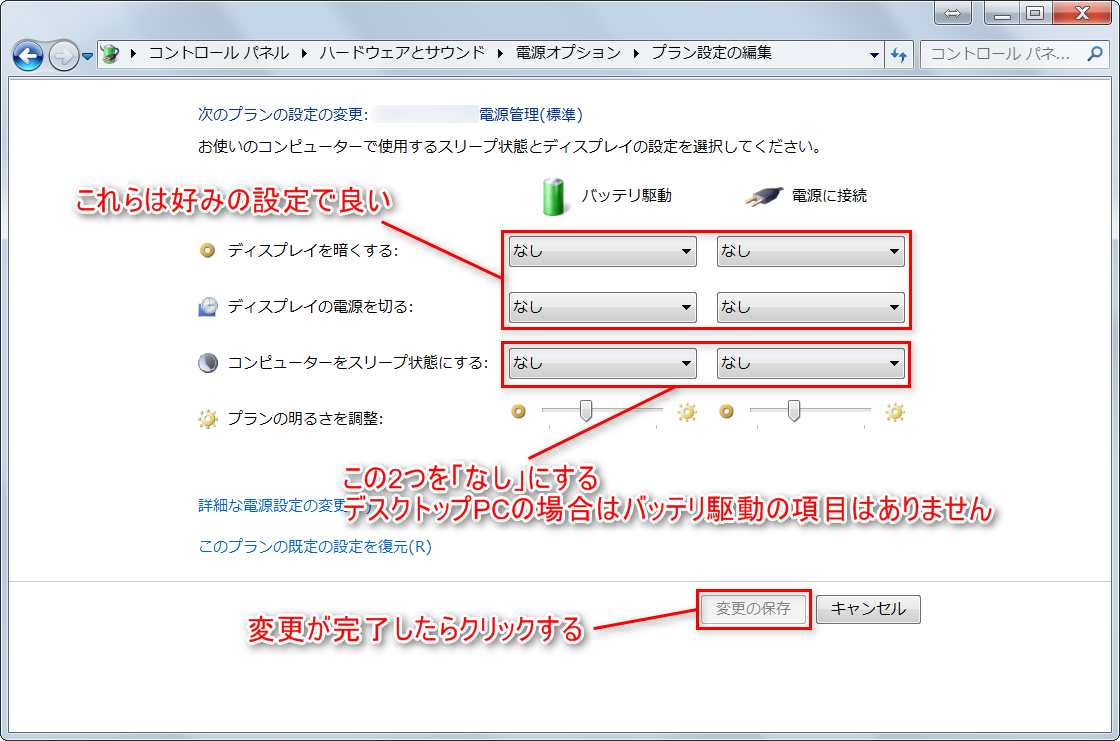Click the moon sleep icon

pos(208,362)
